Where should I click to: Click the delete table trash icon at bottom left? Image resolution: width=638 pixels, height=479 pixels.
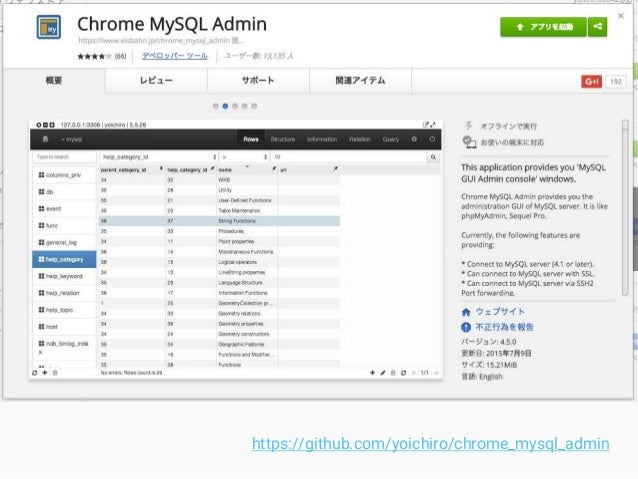(x=55, y=373)
